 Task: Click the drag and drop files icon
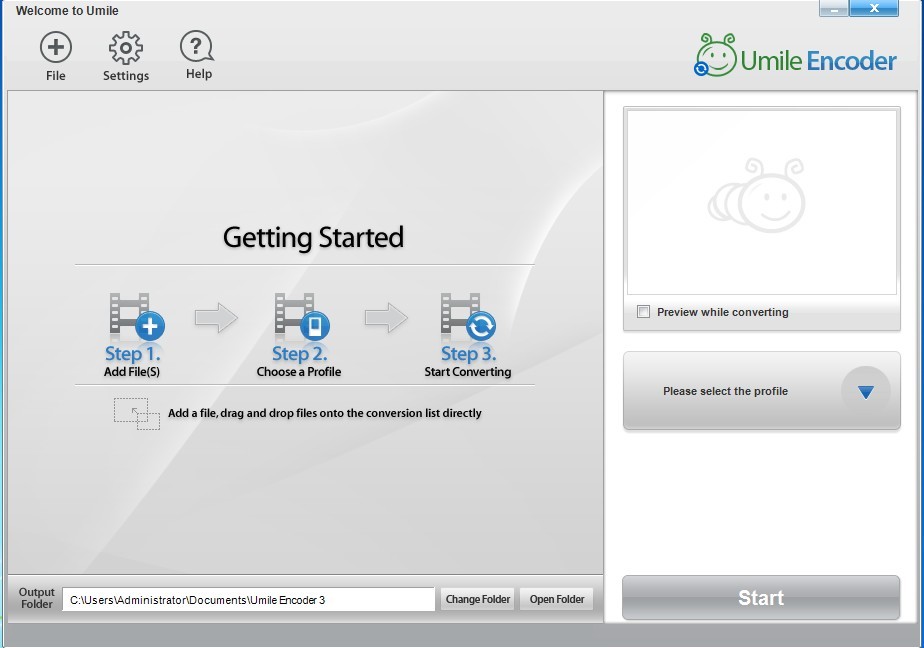[x=137, y=414]
